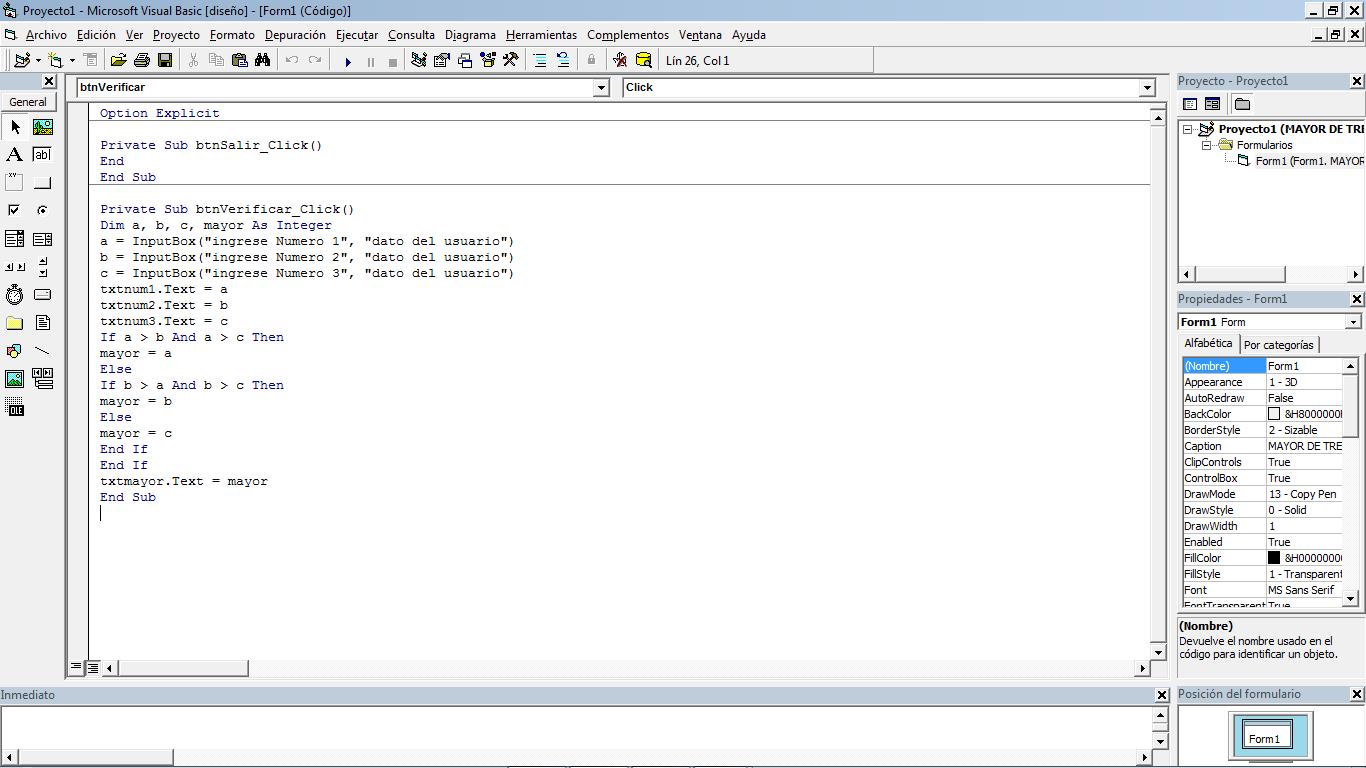The image size is (1366, 768).
Task: Collapse the Formularios folder node
Action: (1206, 144)
